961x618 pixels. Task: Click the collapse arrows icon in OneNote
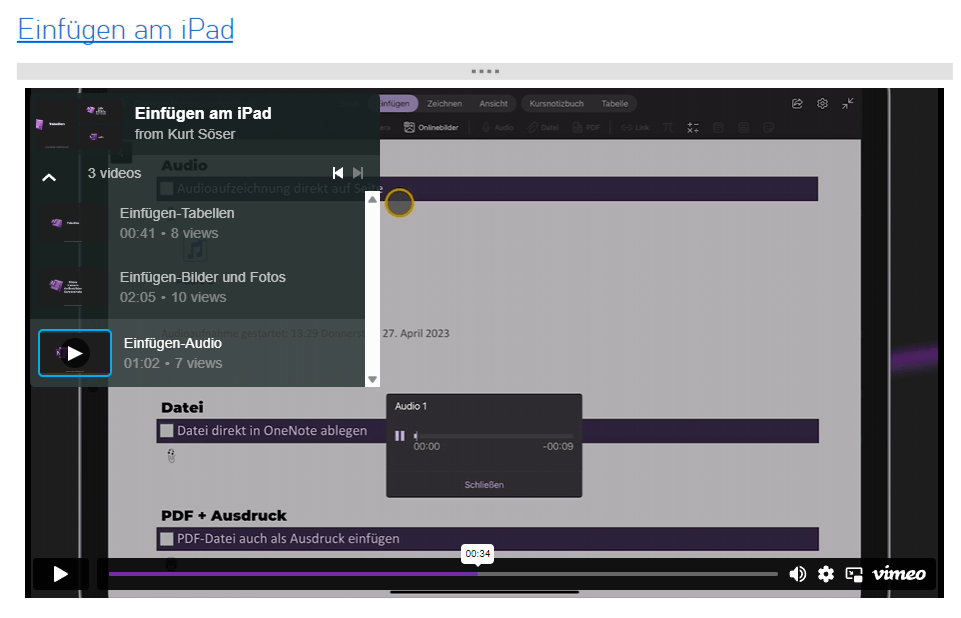[848, 104]
